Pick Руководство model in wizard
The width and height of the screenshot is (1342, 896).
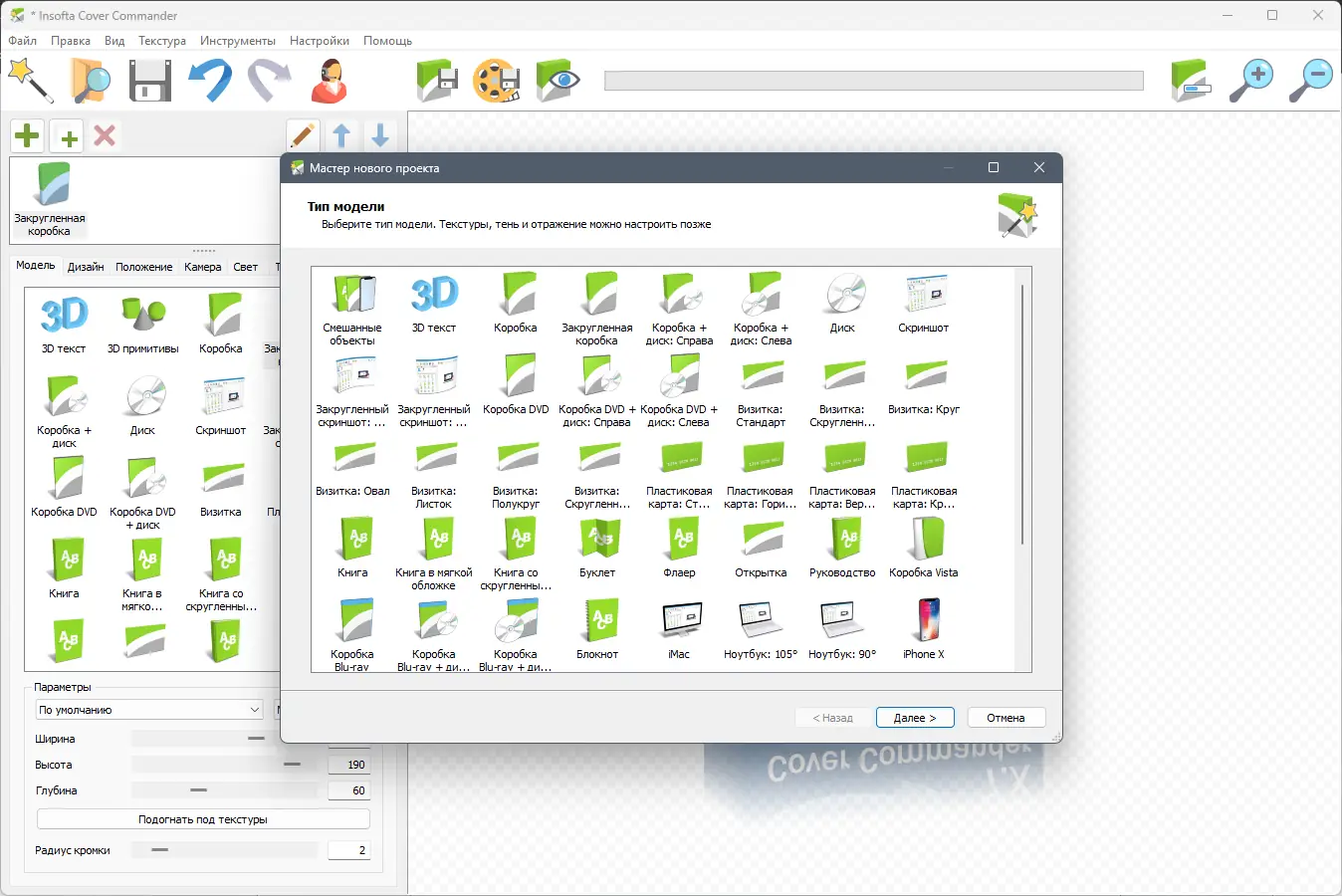click(x=842, y=548)
